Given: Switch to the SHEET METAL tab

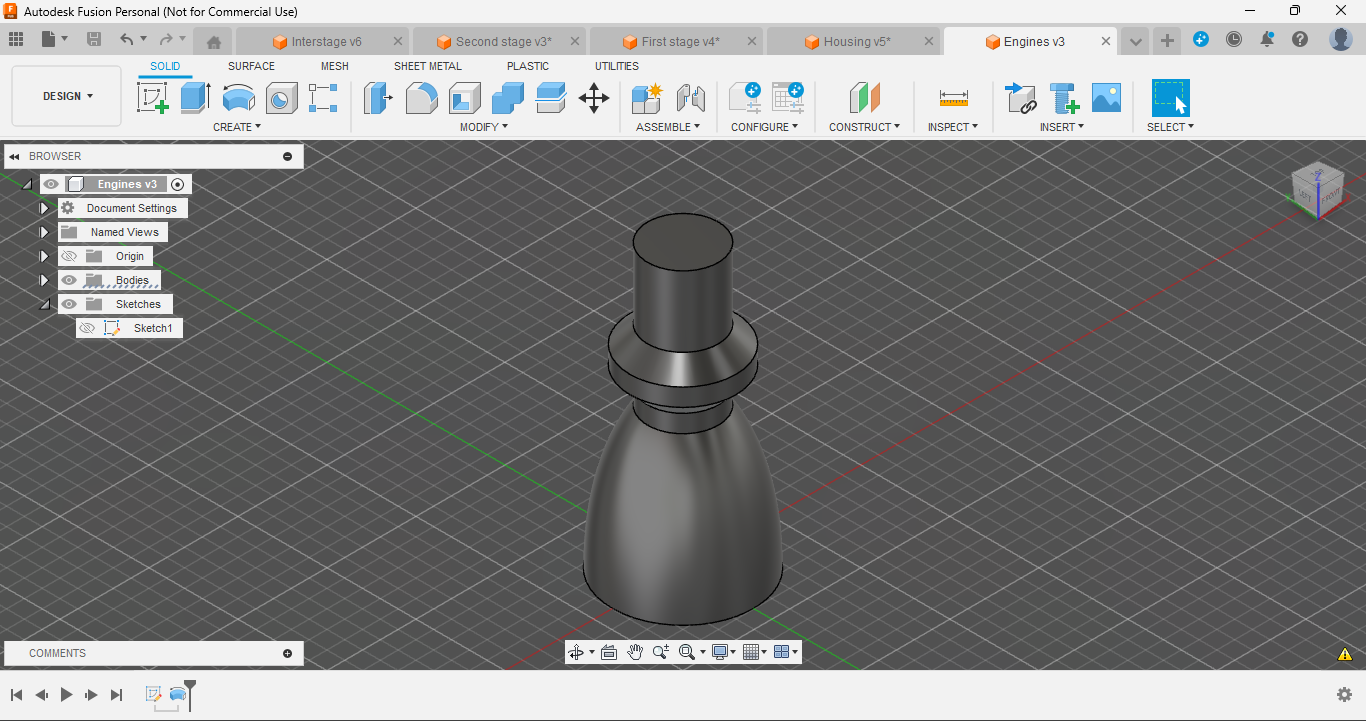Looking at the screenshot, I should click(x=428, y=66).
